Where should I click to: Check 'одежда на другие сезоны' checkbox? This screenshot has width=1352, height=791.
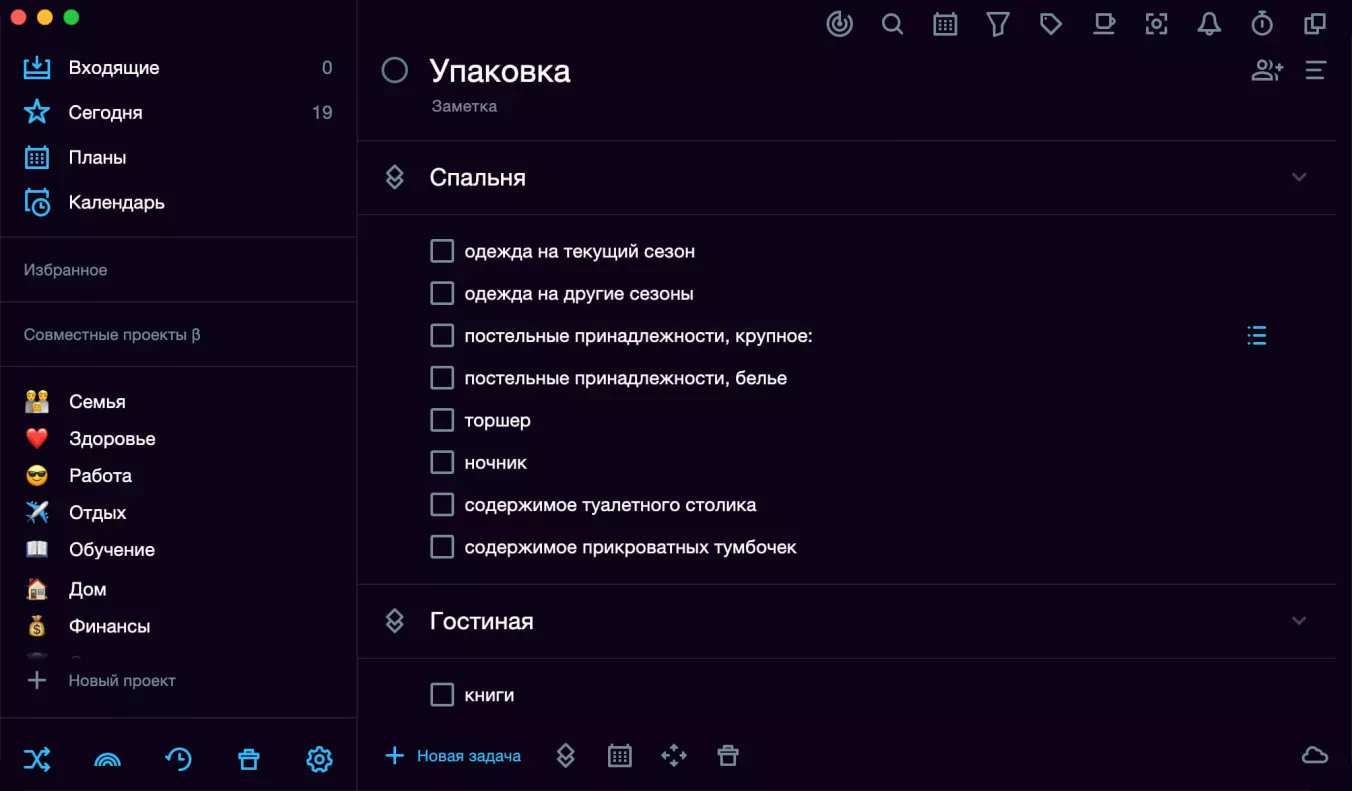[x=442, y=293]
